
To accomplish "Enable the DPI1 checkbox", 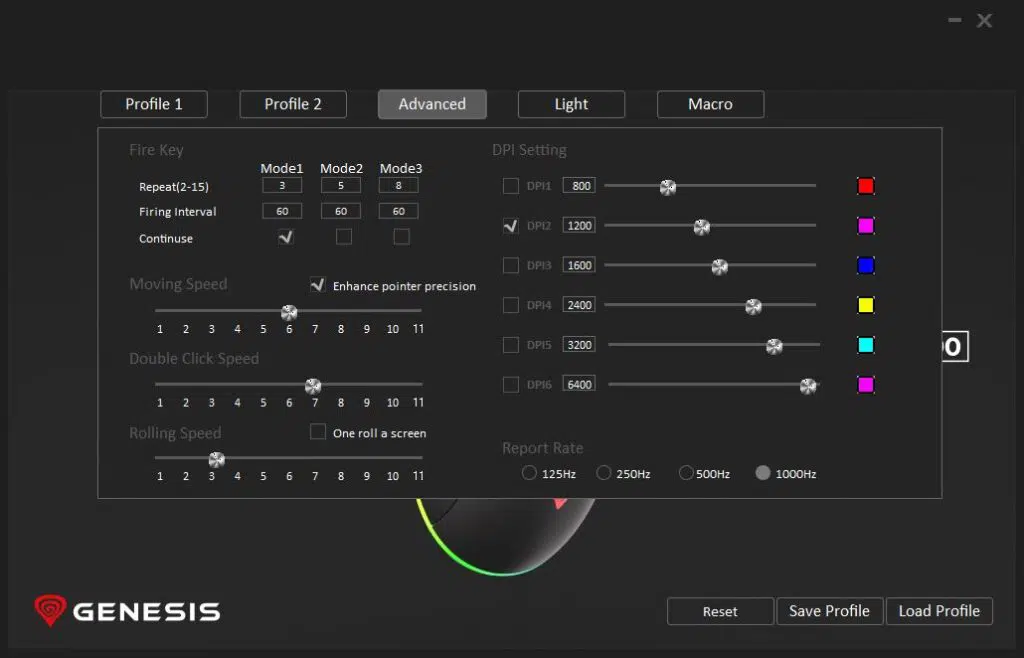I will pyautogui.click(x=511, y=186).
